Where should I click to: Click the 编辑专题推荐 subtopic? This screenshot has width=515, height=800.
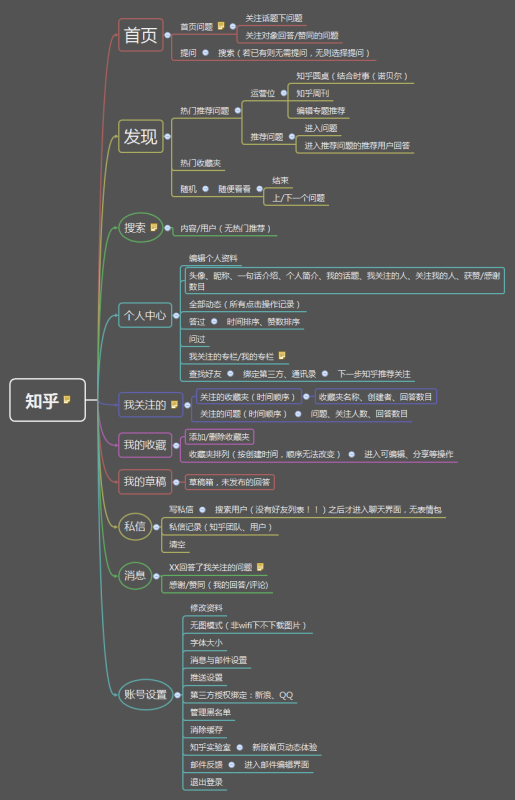[x=321, y=111]
